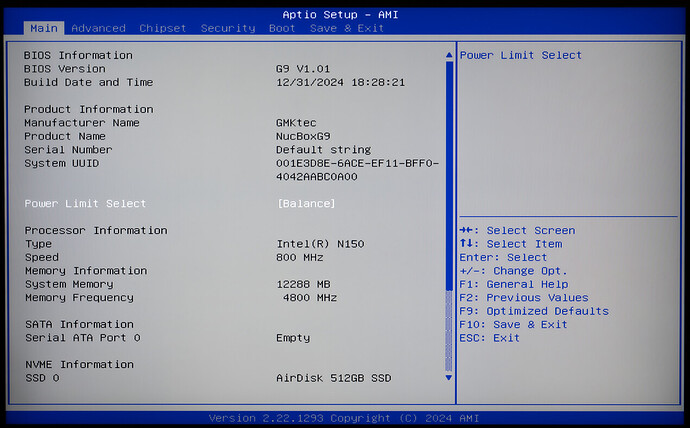690x428 pixels.
Task: Click the Processor Information heading
Action: coord(96,230)
